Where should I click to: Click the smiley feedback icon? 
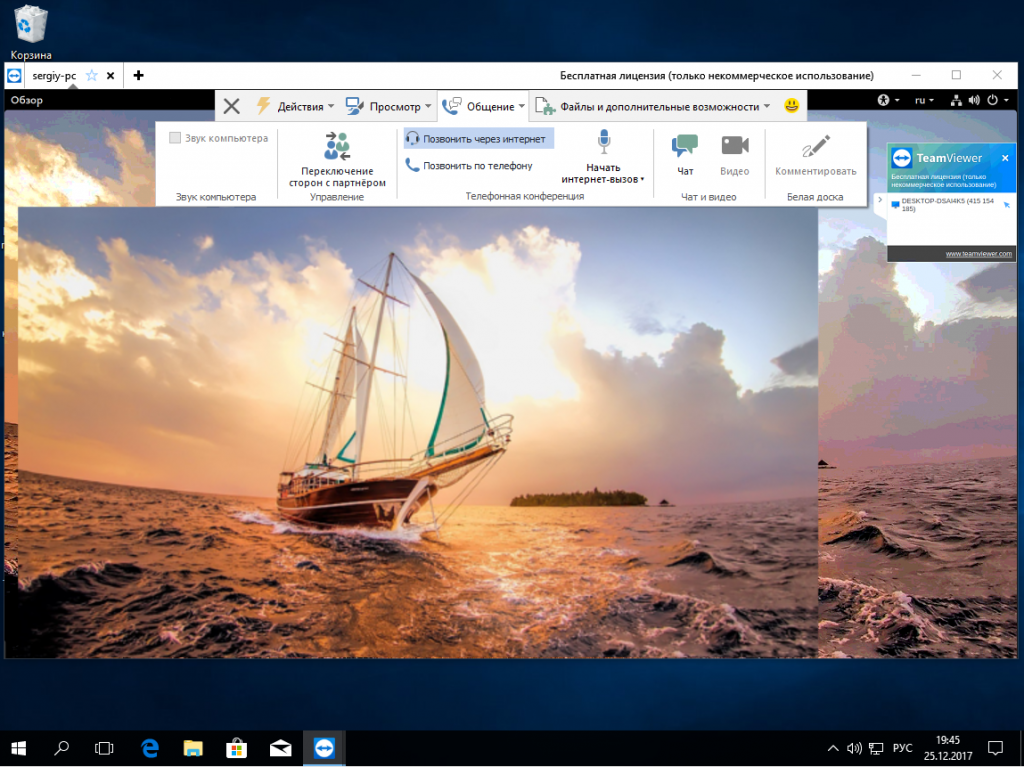[x=791, y=105]
